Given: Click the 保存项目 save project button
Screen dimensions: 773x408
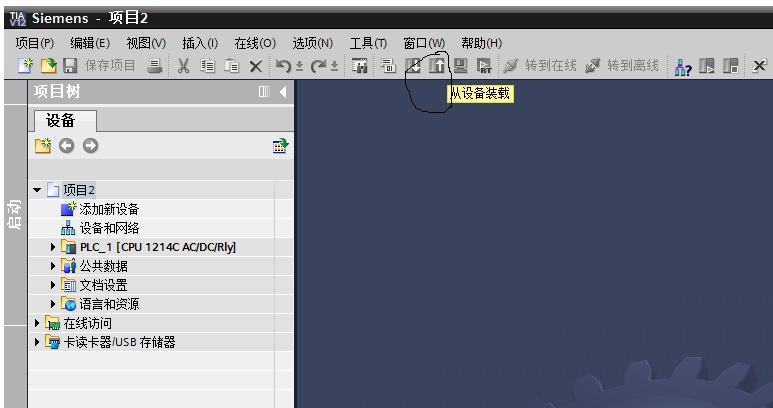Looking at the screenshot, I should point(99,66).
